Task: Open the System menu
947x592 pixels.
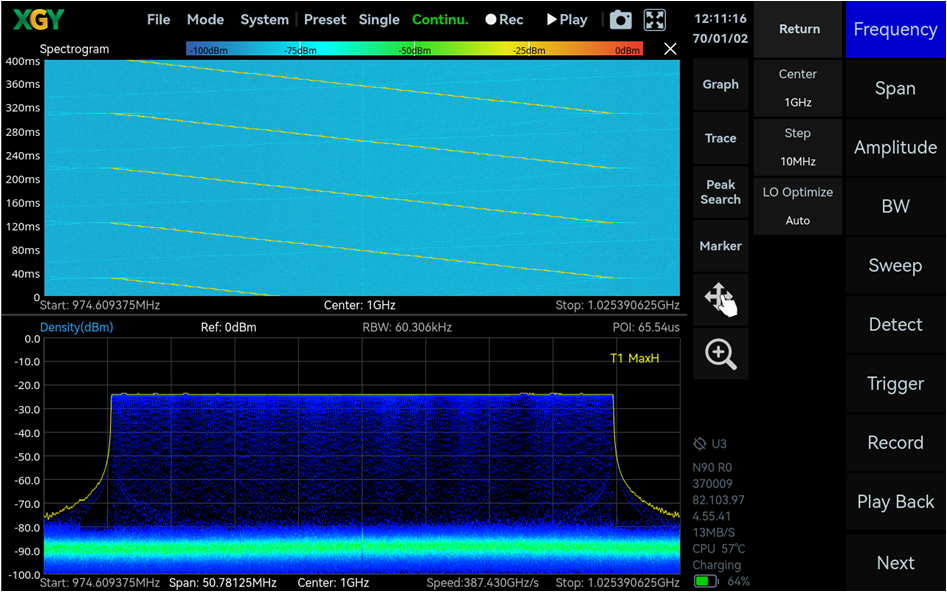Action: pyautogui.click(x=265, y=20)
